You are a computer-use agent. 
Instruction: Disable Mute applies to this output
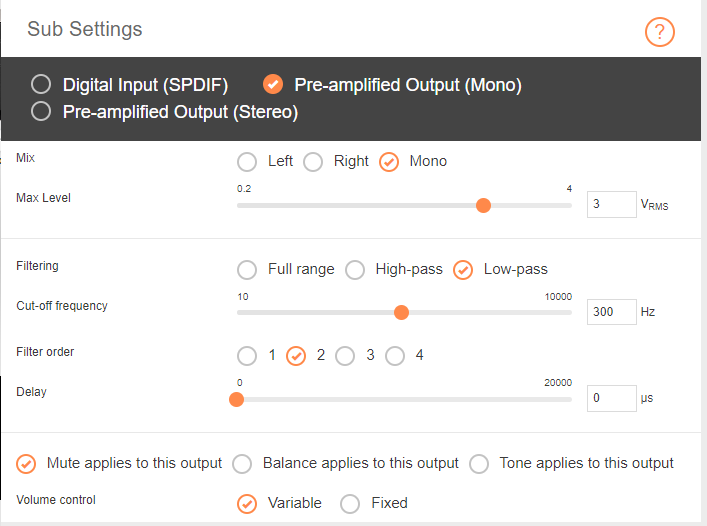click(x=26, y=464)
